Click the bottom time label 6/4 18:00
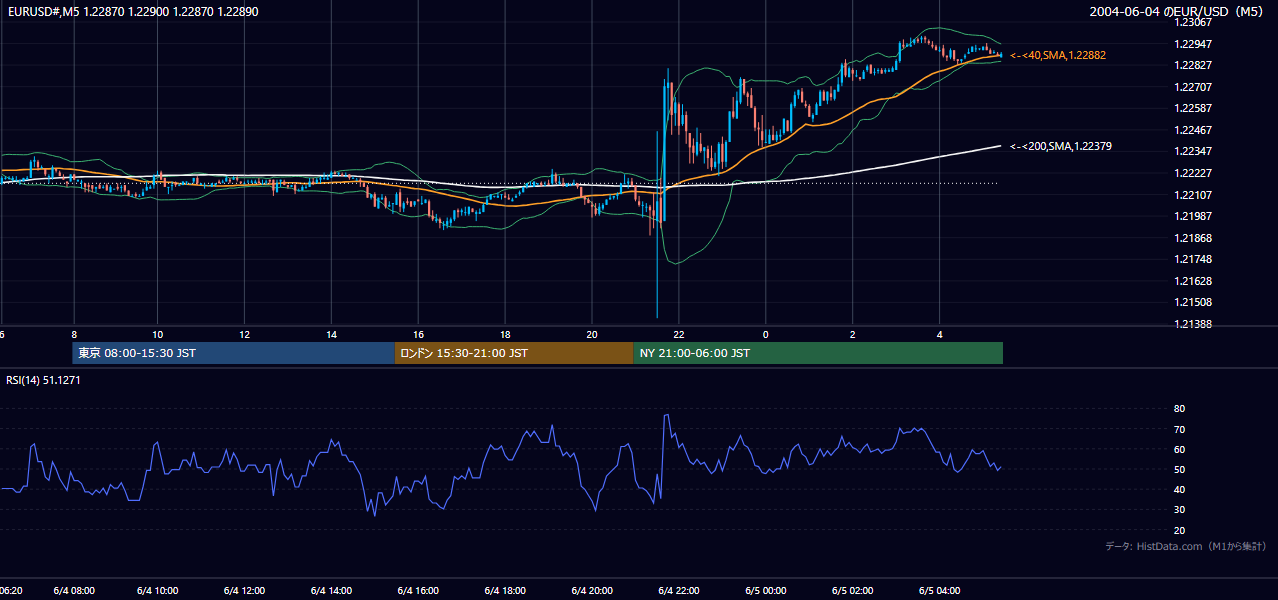This screenshot has height=600, width=1278. (x=505, y=591)
